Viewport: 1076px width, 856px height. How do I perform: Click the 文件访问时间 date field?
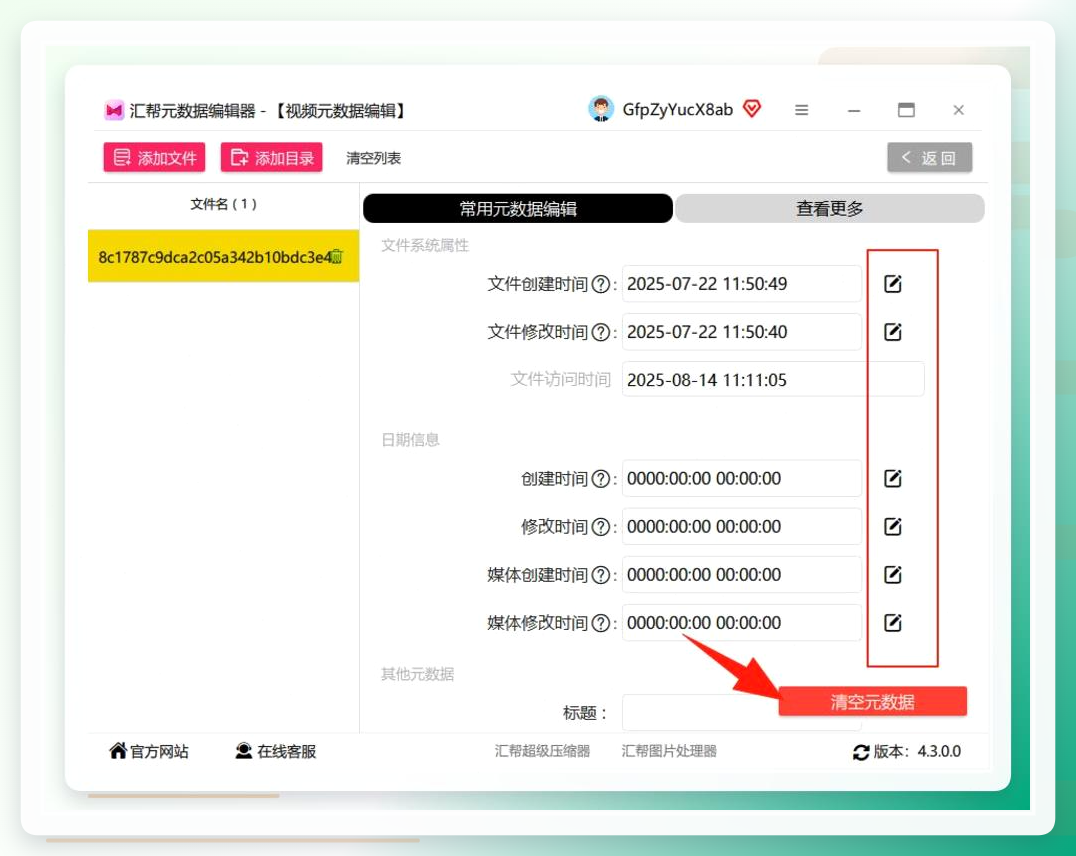pos(773,380)
